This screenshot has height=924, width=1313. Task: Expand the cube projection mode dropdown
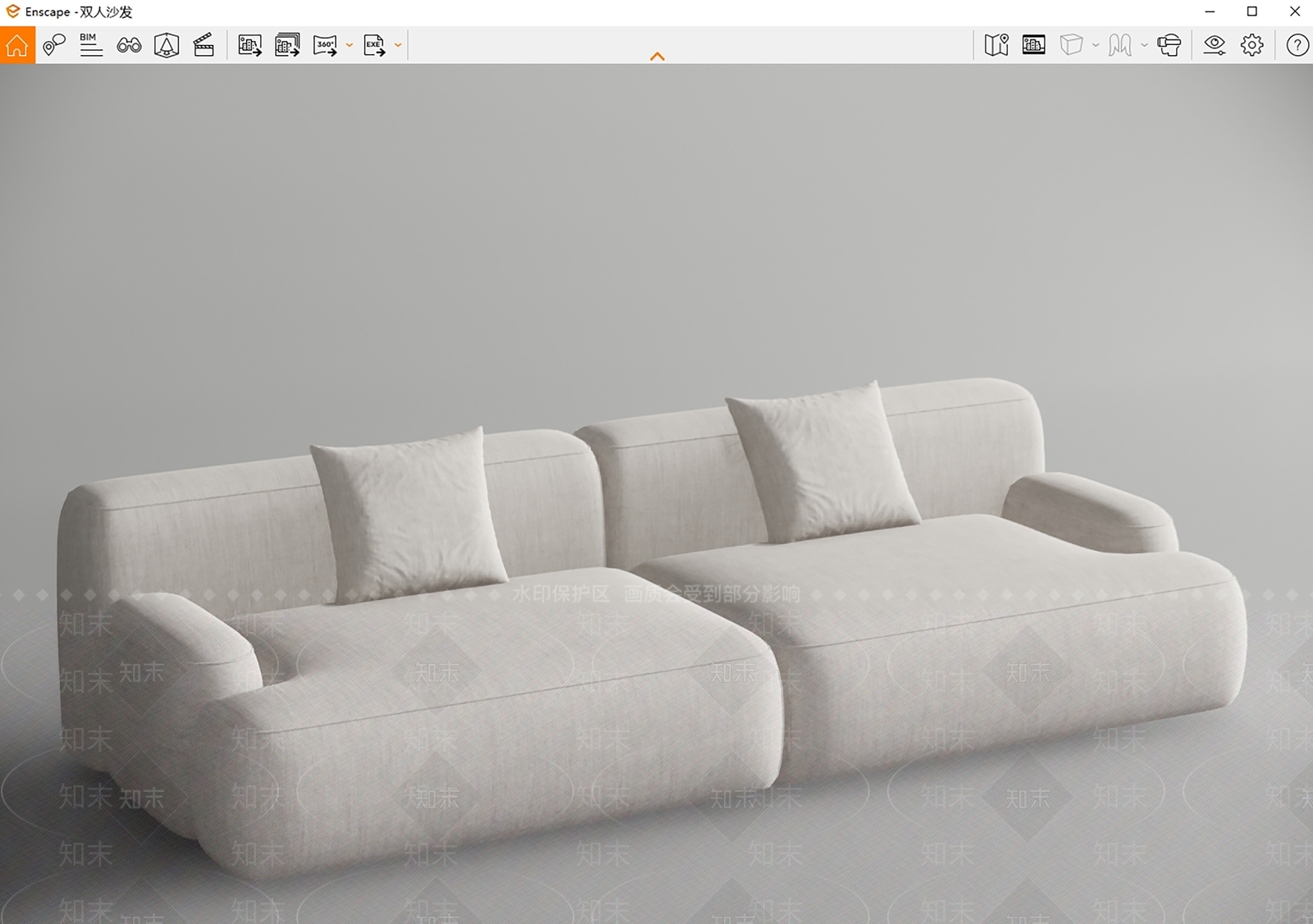pyautogui.click(x=1096, y=45)
